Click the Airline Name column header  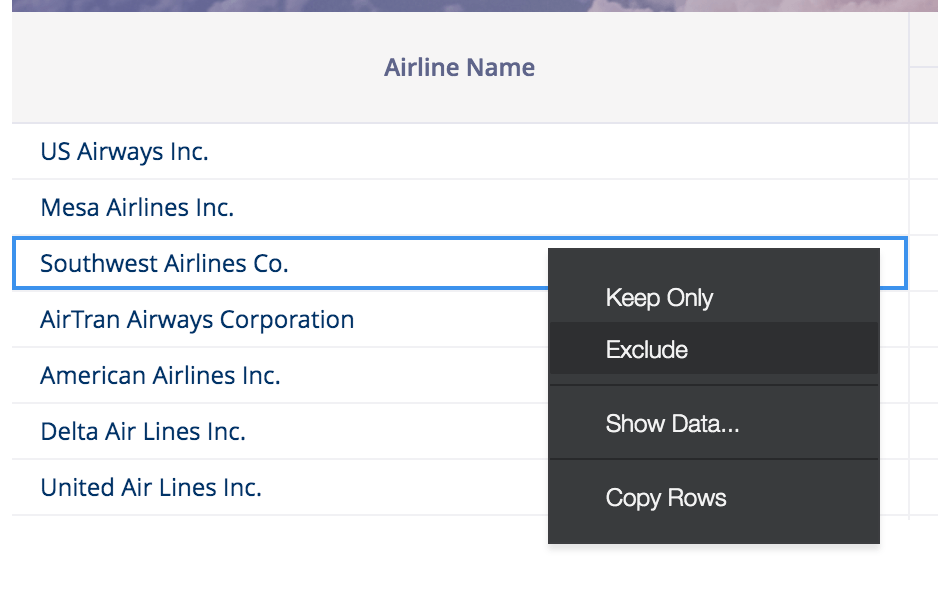[x=459, y=68]
